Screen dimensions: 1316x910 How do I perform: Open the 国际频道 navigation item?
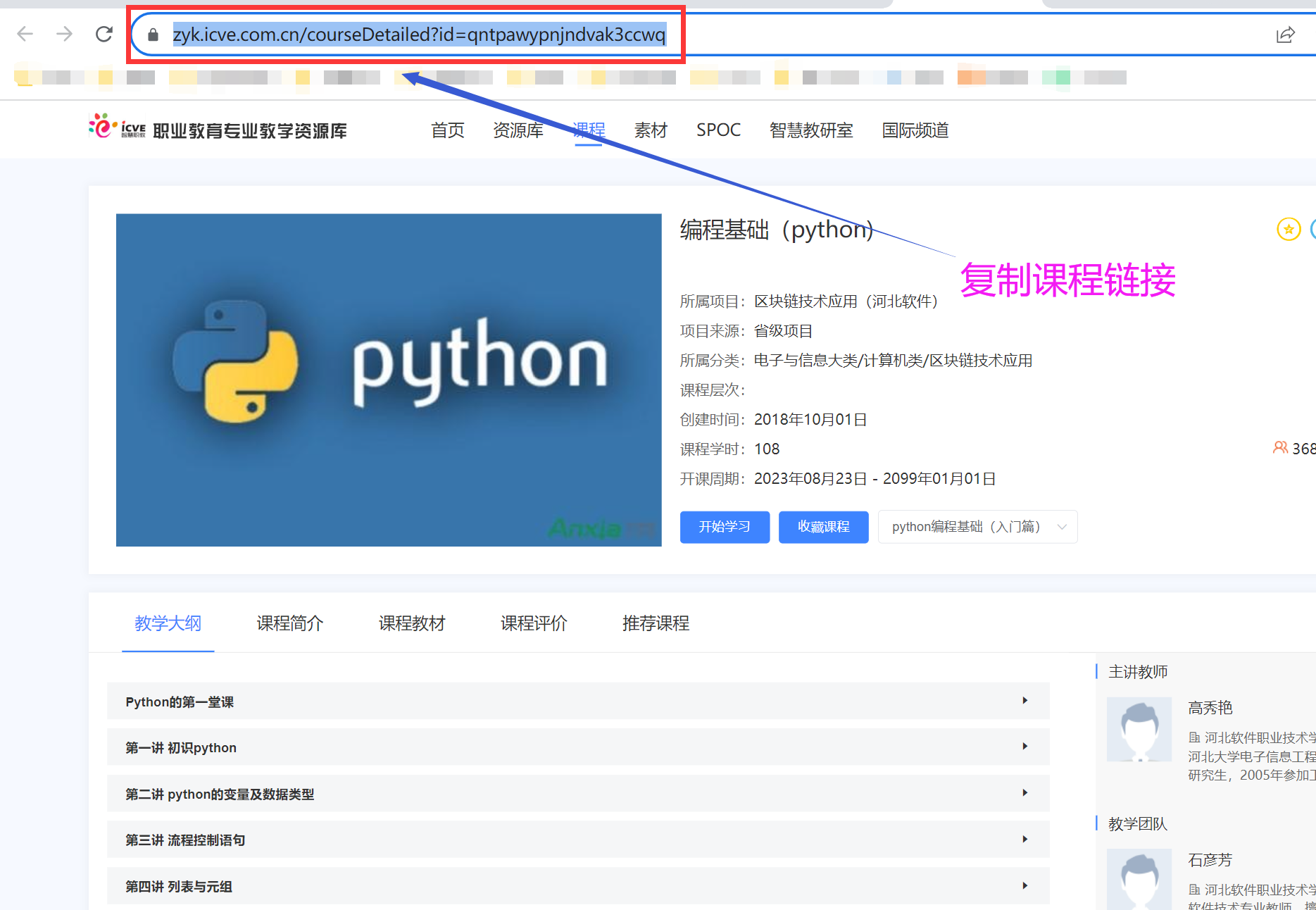[x=915, y=130]
